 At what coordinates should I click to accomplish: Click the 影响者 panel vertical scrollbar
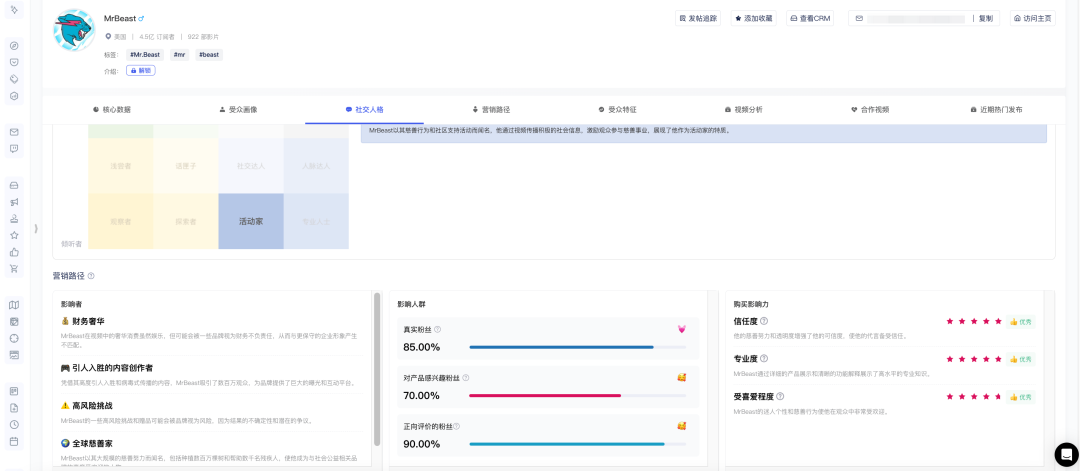click(377, 370)
